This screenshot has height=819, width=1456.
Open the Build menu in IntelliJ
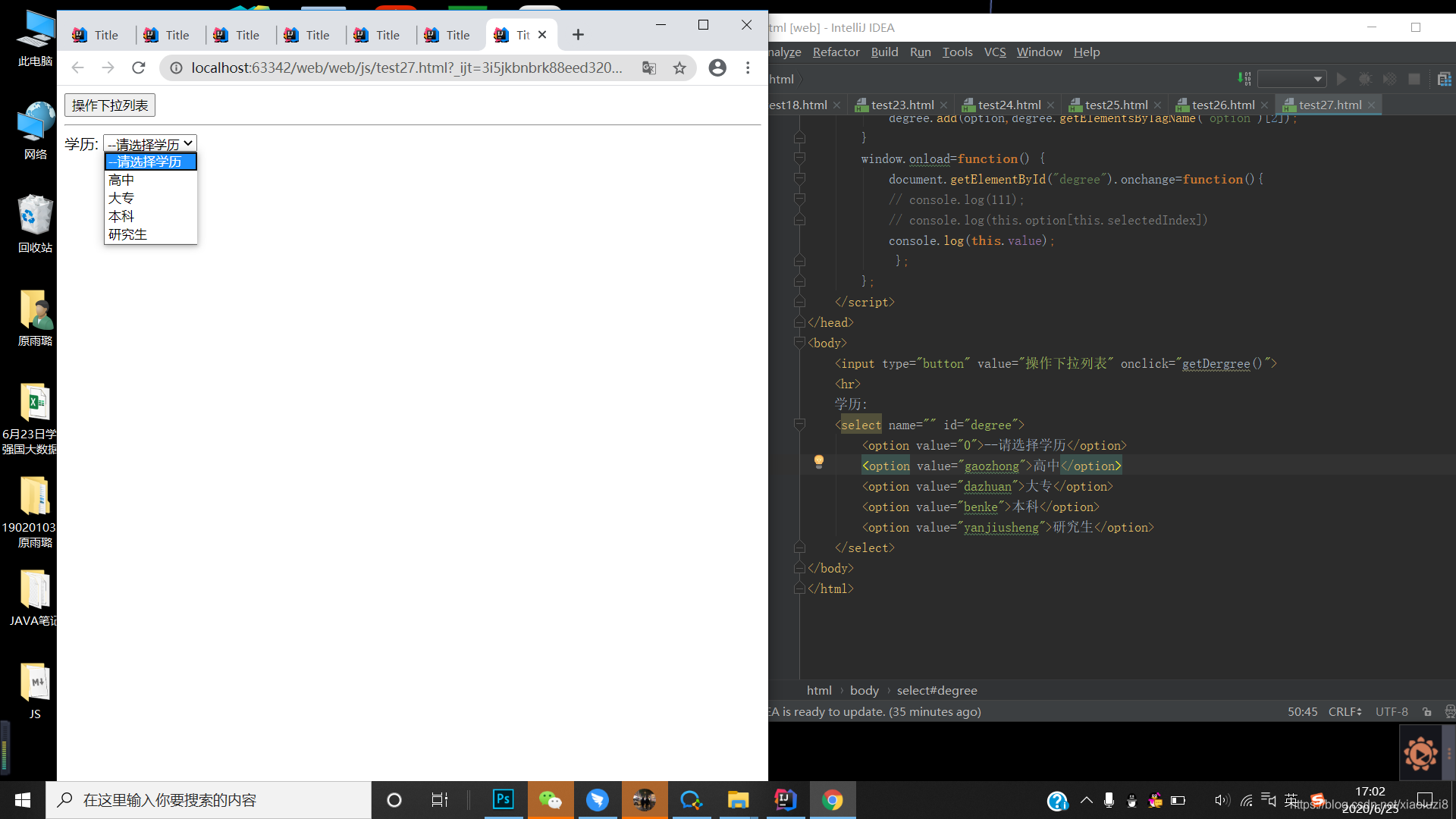click(x=884, y=52)
